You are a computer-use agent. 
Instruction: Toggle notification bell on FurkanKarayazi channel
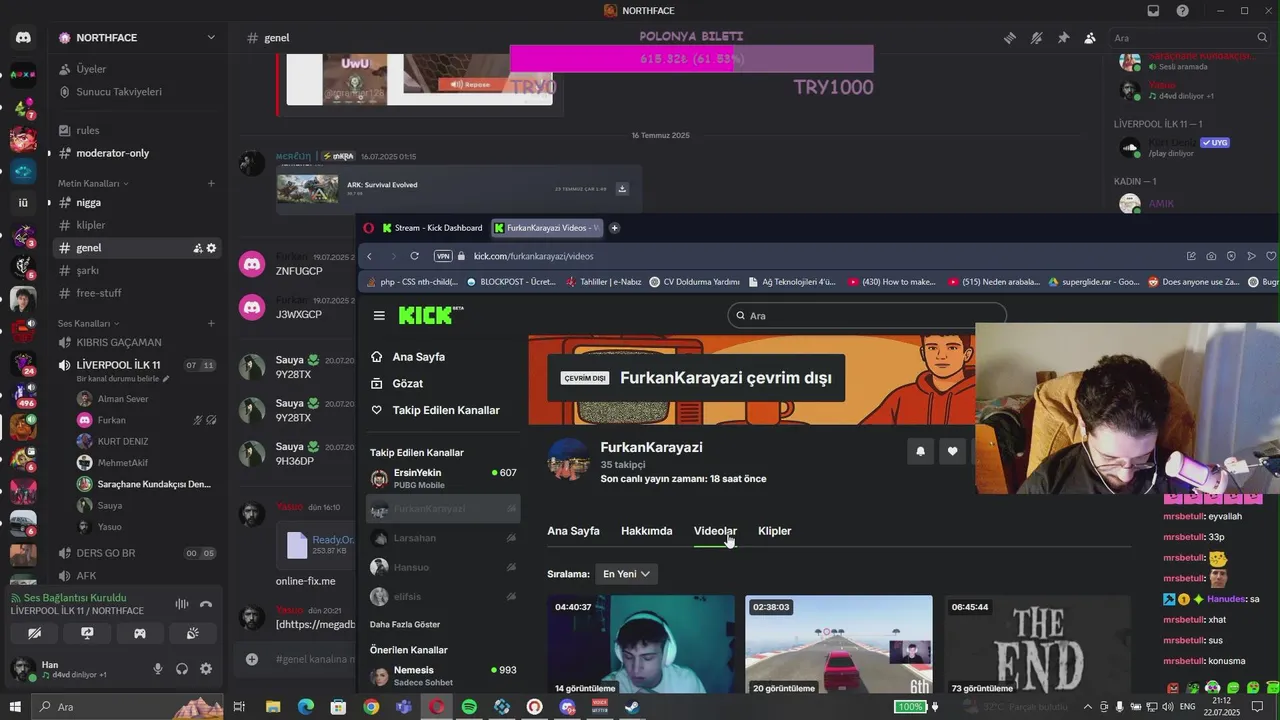point(921,451)
